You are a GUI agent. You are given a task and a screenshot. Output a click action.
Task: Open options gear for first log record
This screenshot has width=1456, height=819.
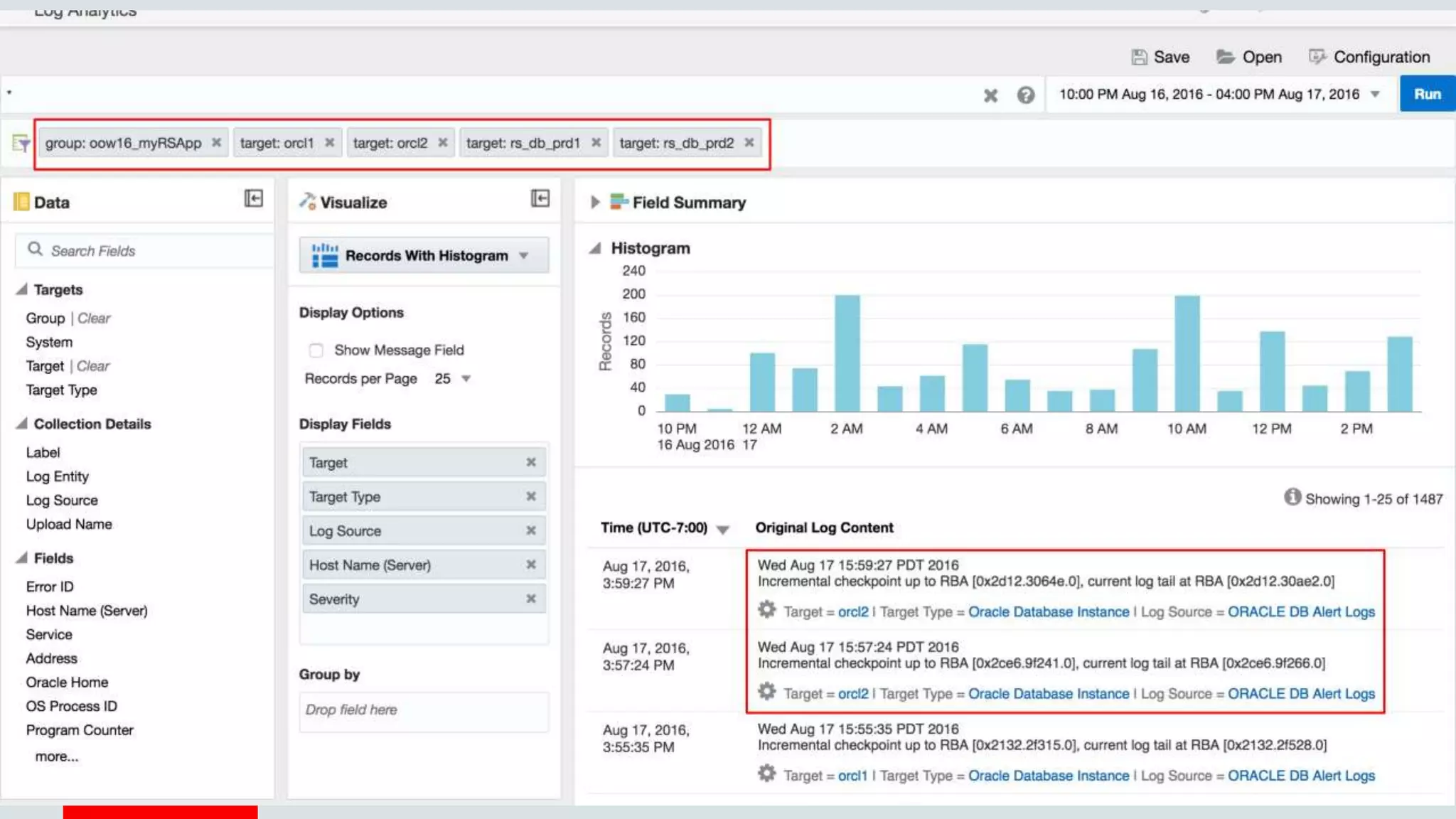coord(766,610)
